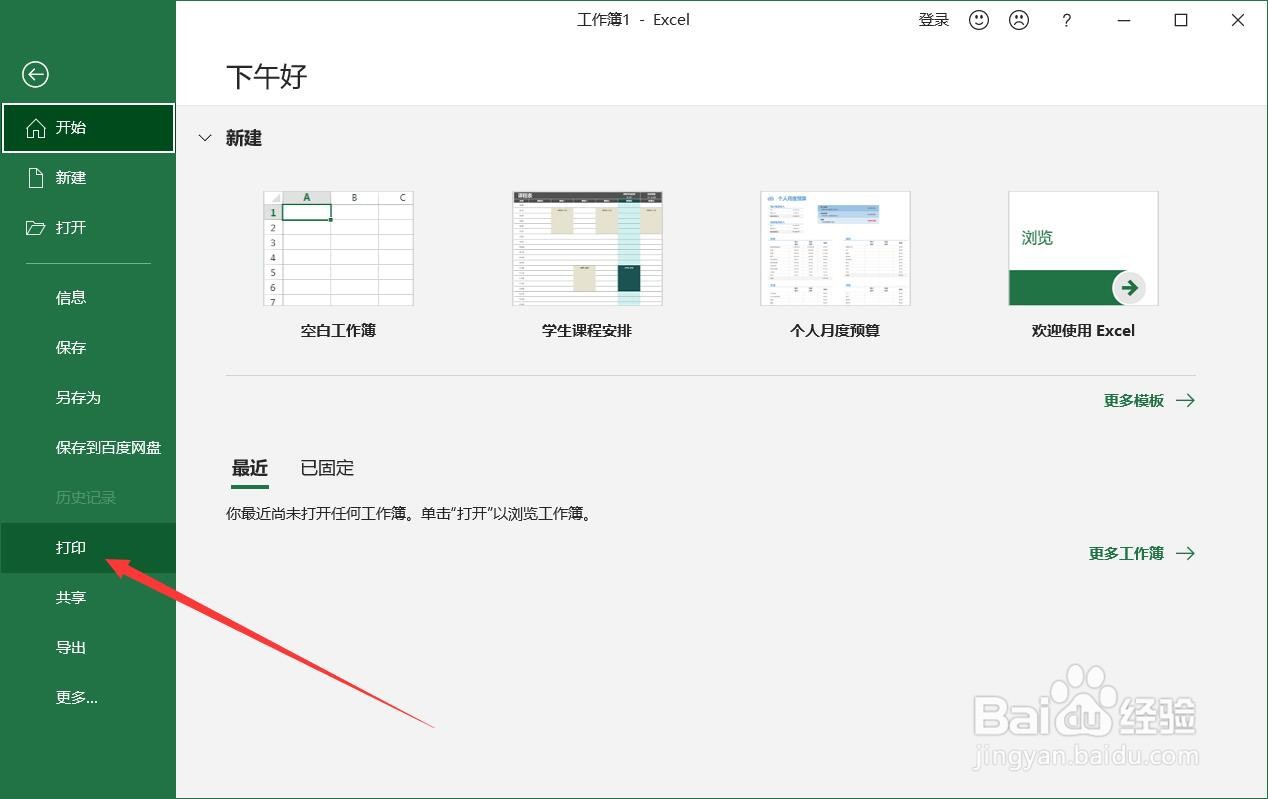Image resolution: width=1268 pixels, height=799 pixels.
Task: Select 新建 in the sidebar
Action: pyautogui.click(x=88, y=178)
